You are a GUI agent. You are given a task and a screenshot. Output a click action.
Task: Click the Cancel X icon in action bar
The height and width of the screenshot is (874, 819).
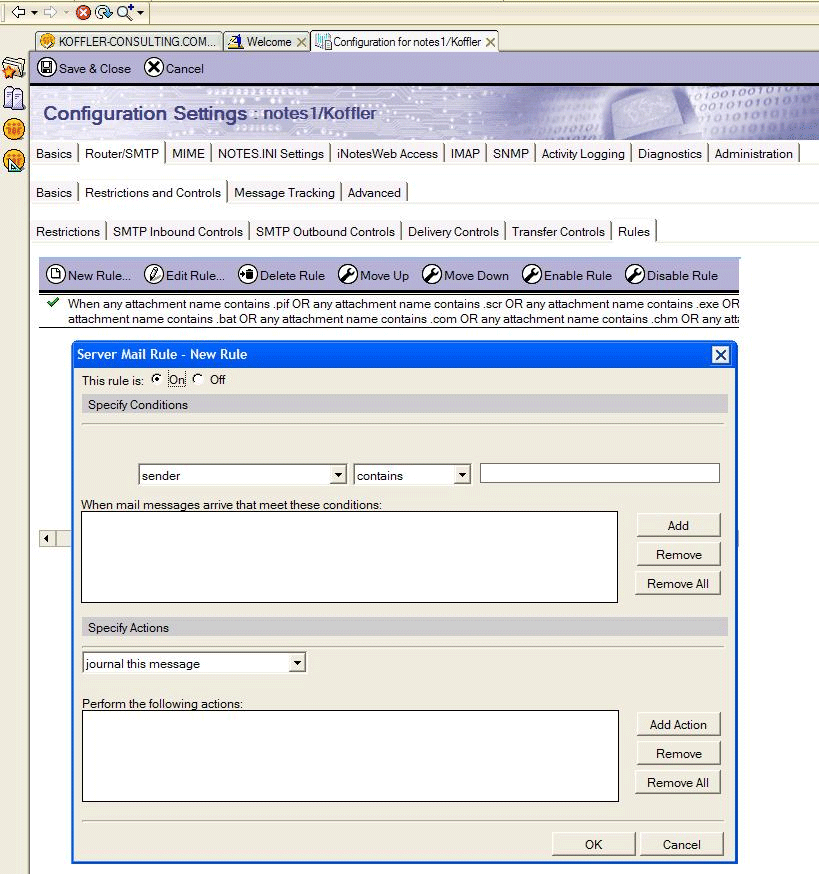[153, 68]
